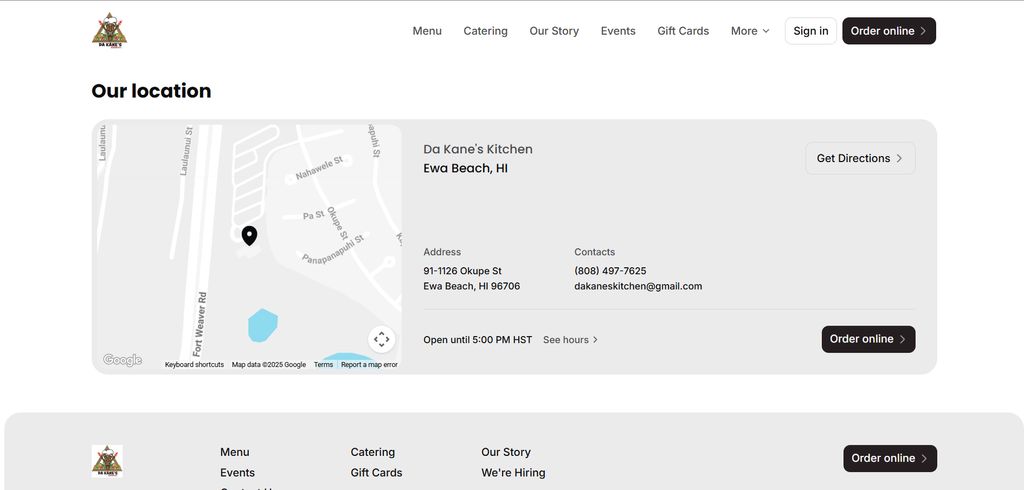The image size is (1024, 490).
Task: Open Gift Cards from the header
Action: coord(683,31)
